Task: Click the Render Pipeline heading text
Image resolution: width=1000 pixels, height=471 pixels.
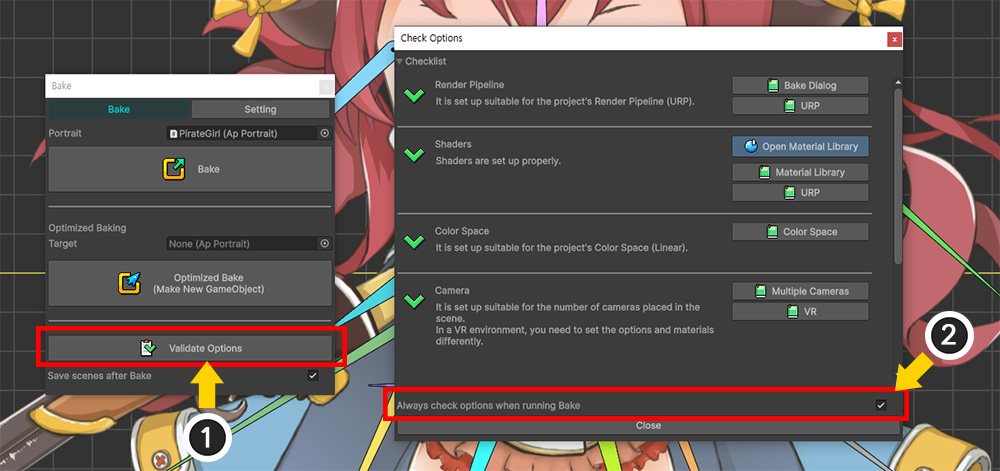Action: tap(469, 85)
